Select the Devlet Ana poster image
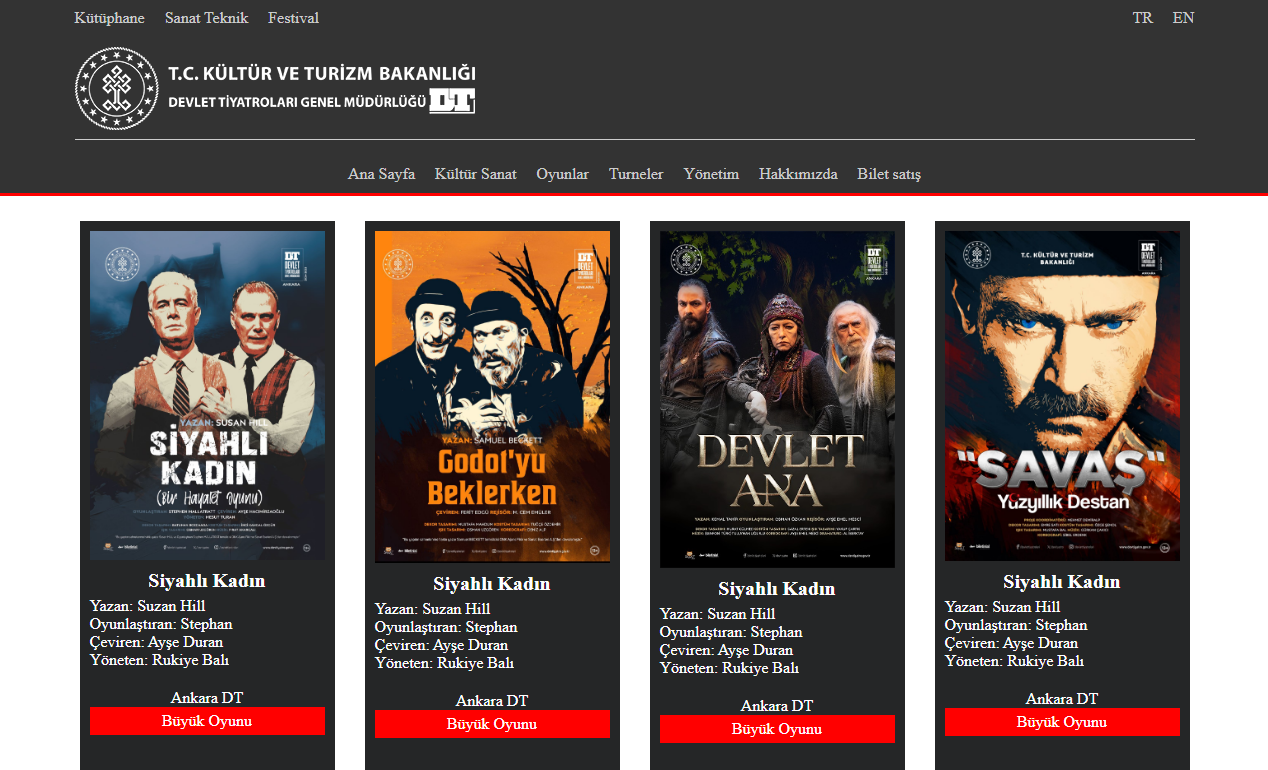Viewport: 1268px width, 770px height. point(777,399)
